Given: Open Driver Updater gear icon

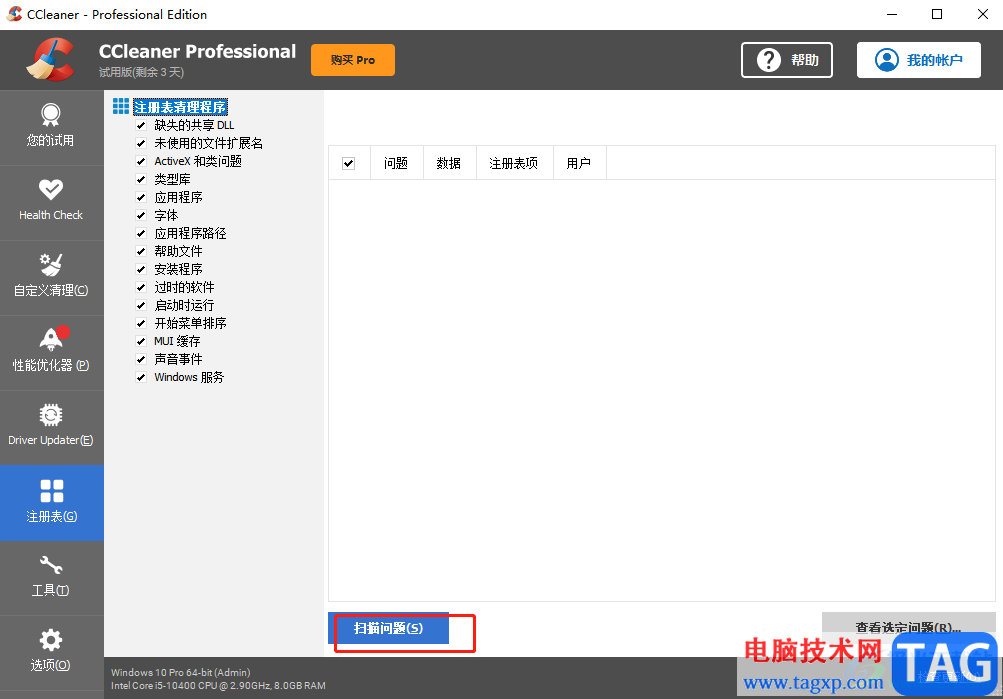Looking at the screenshot, I should [51, 415].
